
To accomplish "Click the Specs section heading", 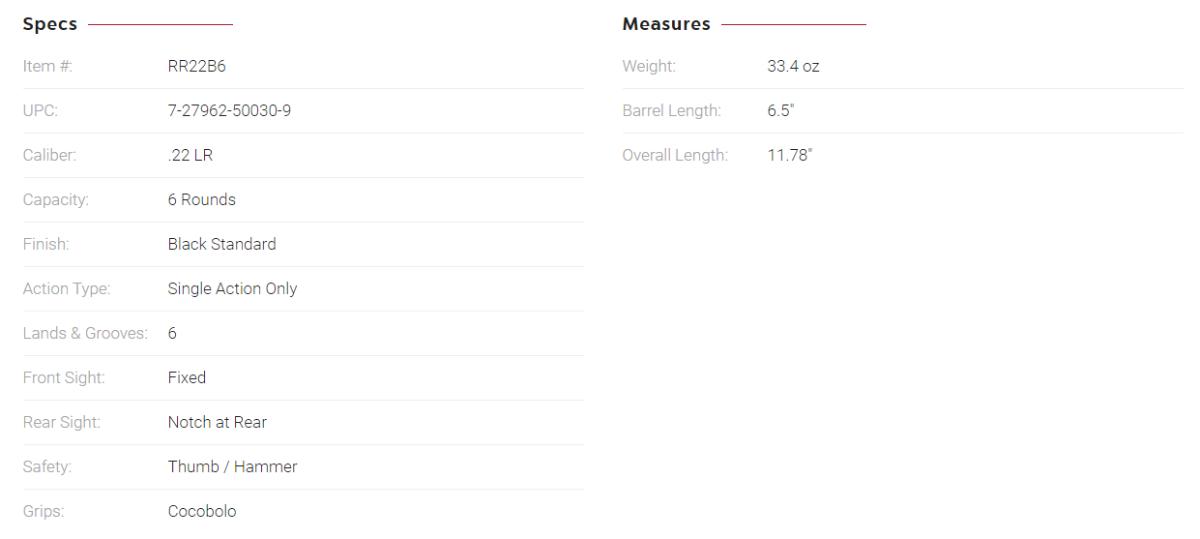I will click(x=49, y=23).
